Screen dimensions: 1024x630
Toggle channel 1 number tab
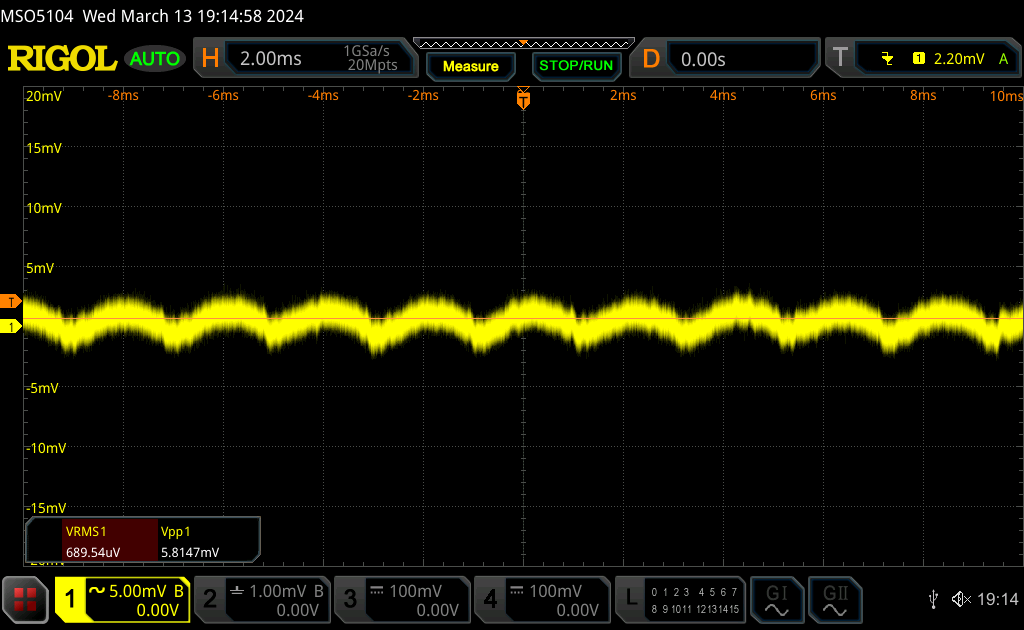(70, 599)
